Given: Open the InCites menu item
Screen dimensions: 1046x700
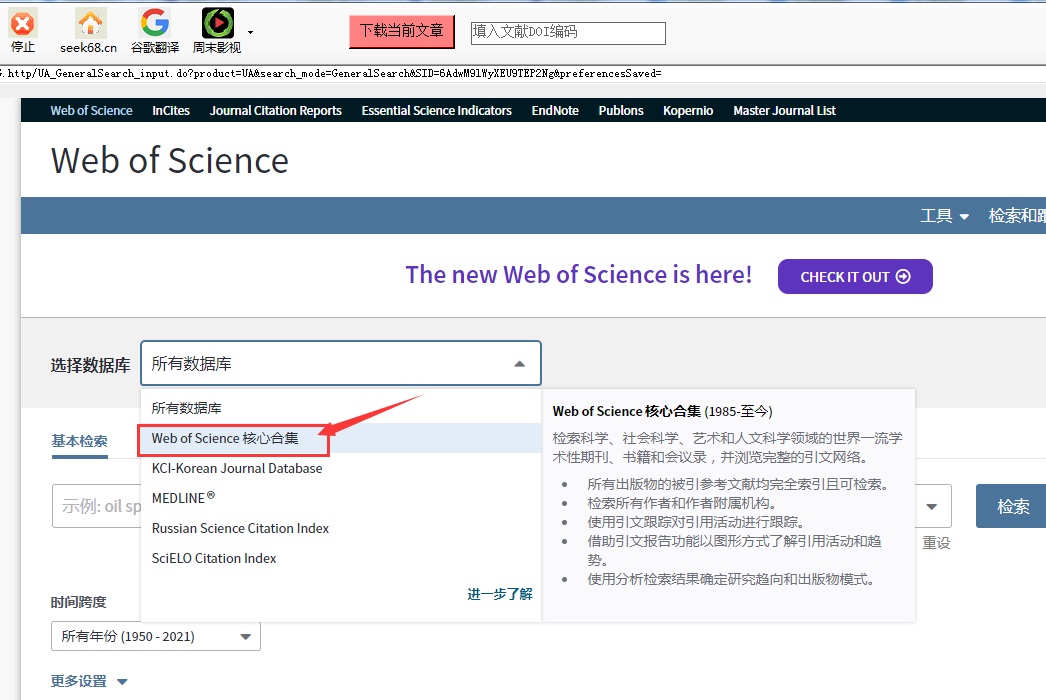Looking at the screenshot, I should tap(170, 110).
